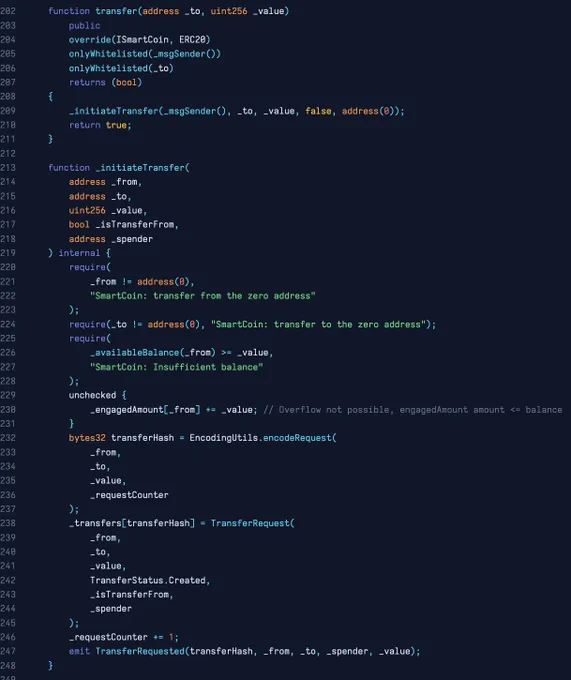Click 'TransferStatus.Created,' on line 242
The width and height of the screenshot is (571, 680).
[x=150, y=581]
